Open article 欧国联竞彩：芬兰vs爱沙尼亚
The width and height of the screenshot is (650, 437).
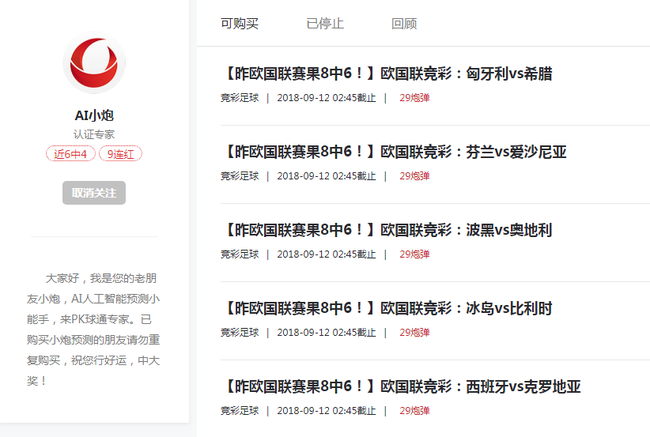[395, 152]
